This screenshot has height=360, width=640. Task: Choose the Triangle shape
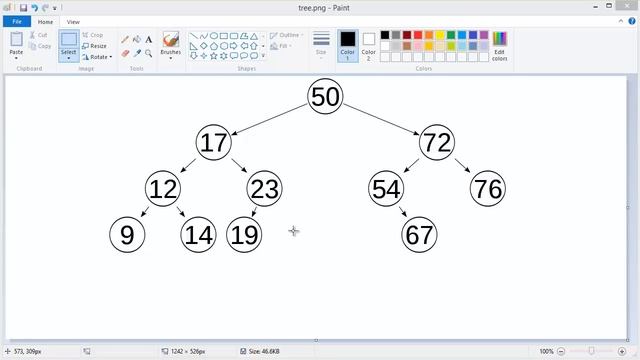point(254,36)
